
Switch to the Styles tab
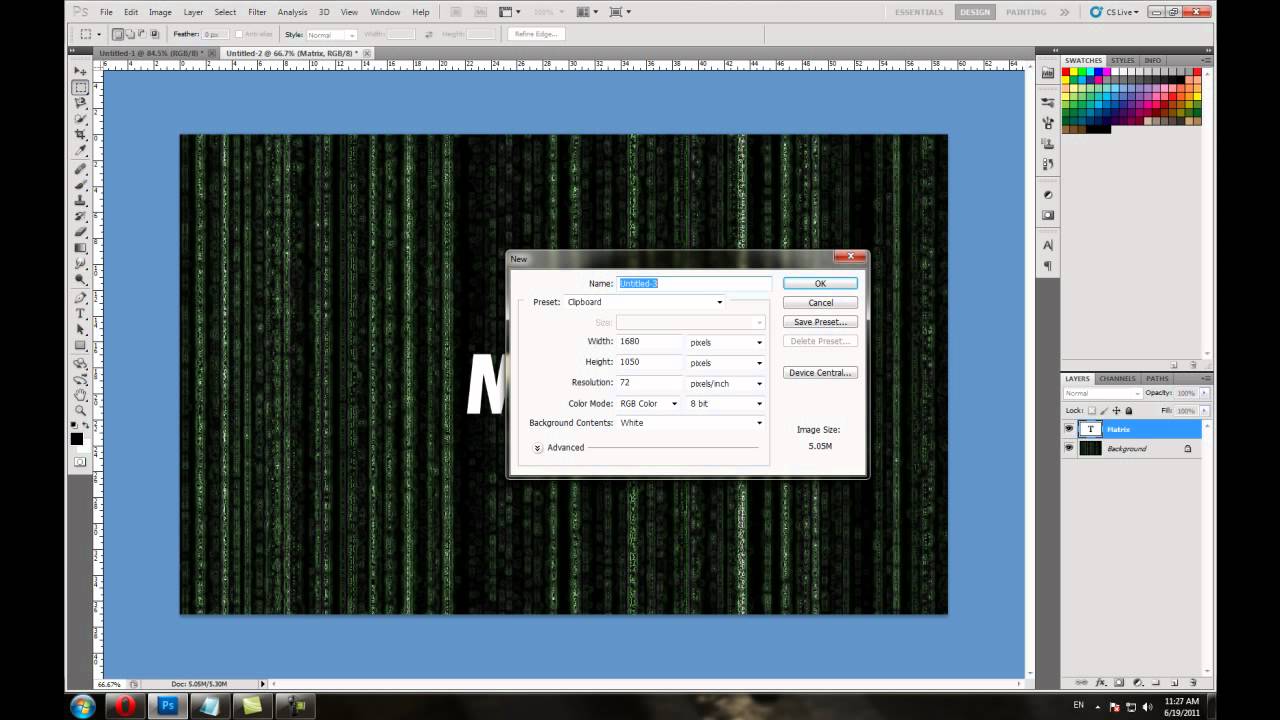1122,61
